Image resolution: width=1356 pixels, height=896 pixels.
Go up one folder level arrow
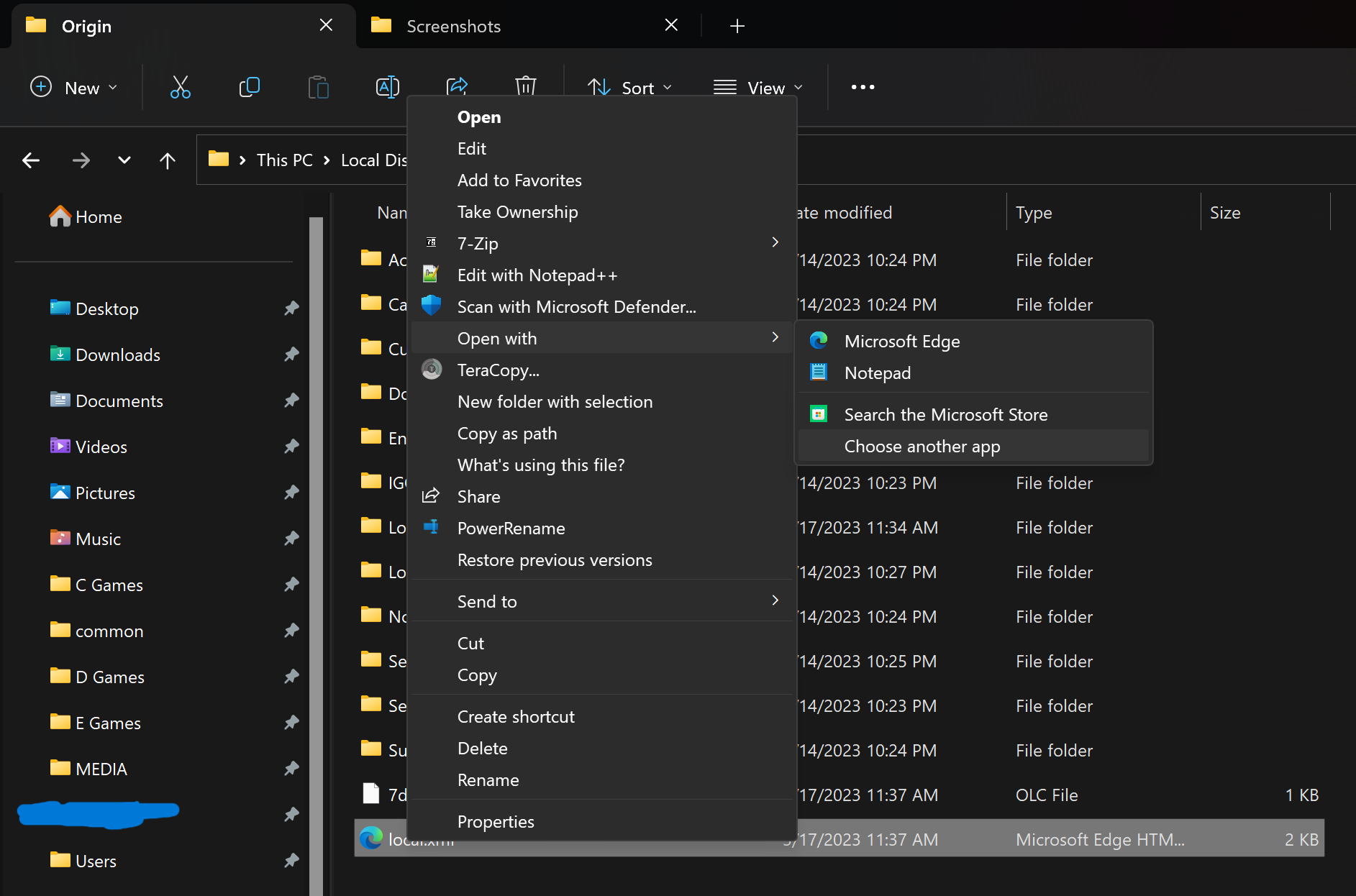[x=167, y=160]
